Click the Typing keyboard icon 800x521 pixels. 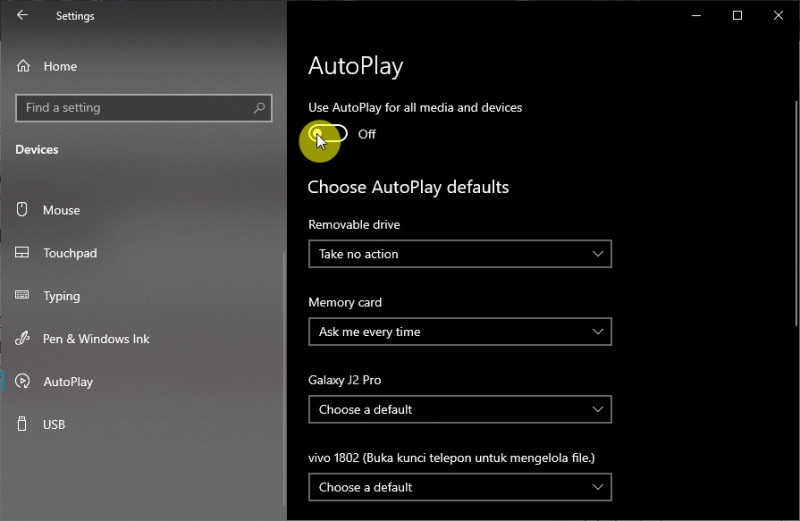tap(23, 296)
